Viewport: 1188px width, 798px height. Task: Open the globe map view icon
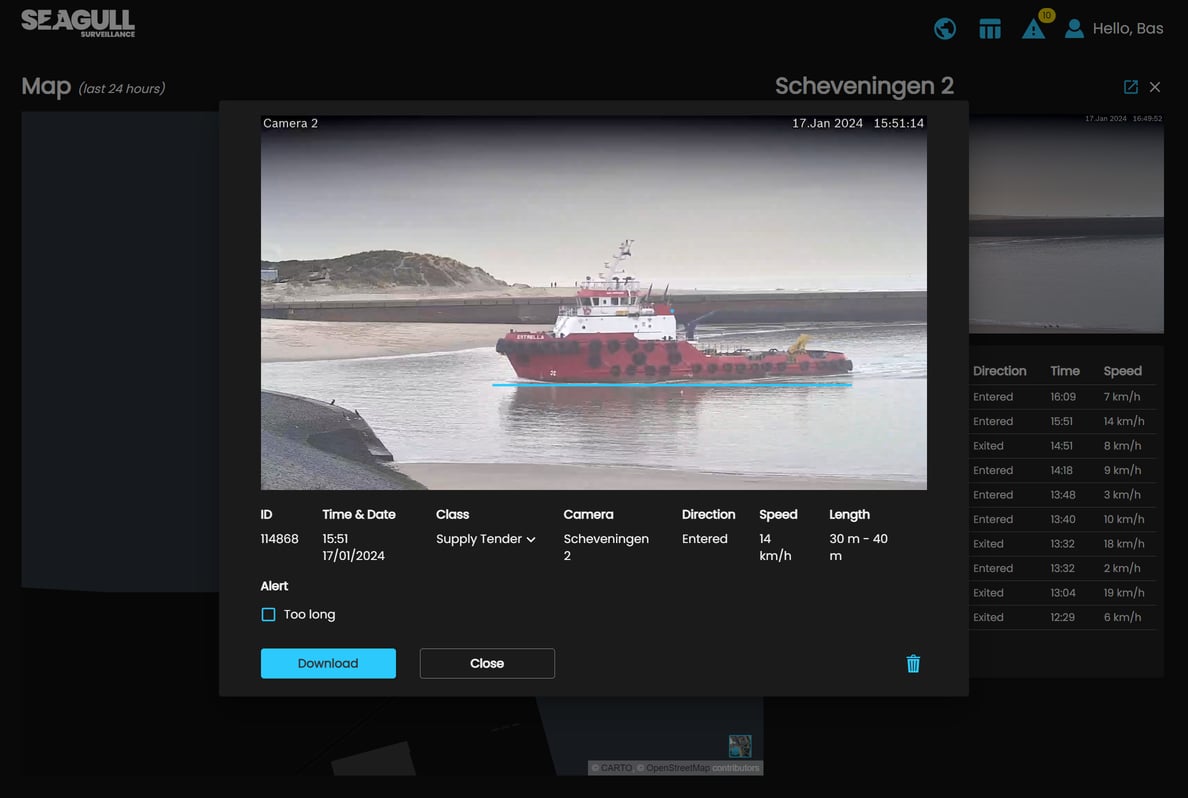point(945,29)
